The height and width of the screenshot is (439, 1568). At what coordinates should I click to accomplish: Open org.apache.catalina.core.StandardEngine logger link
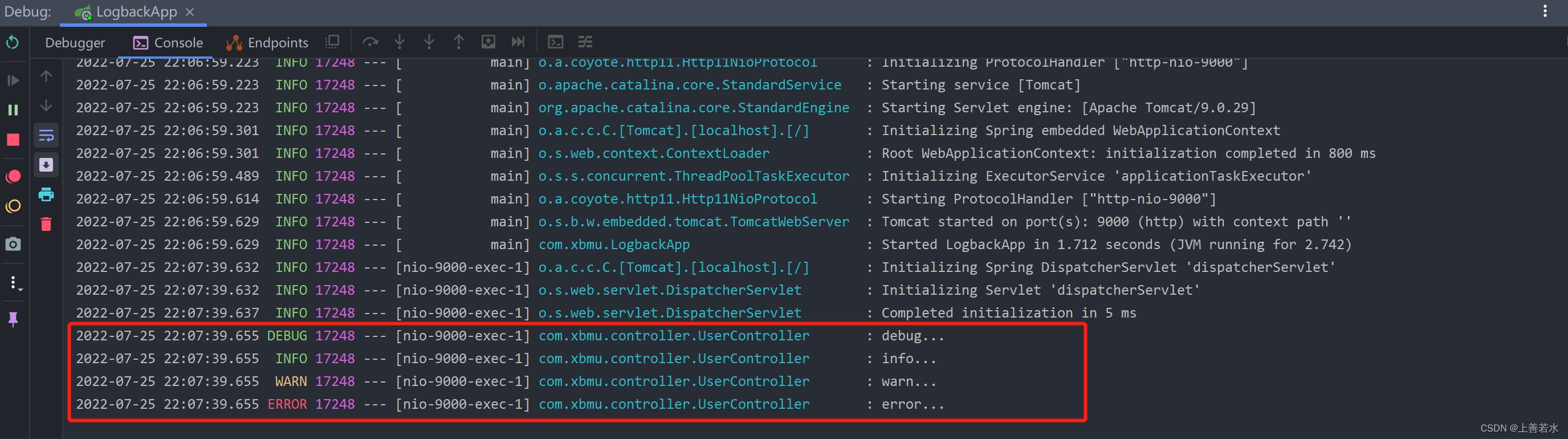pyautogui.click(x=694, y=108)
